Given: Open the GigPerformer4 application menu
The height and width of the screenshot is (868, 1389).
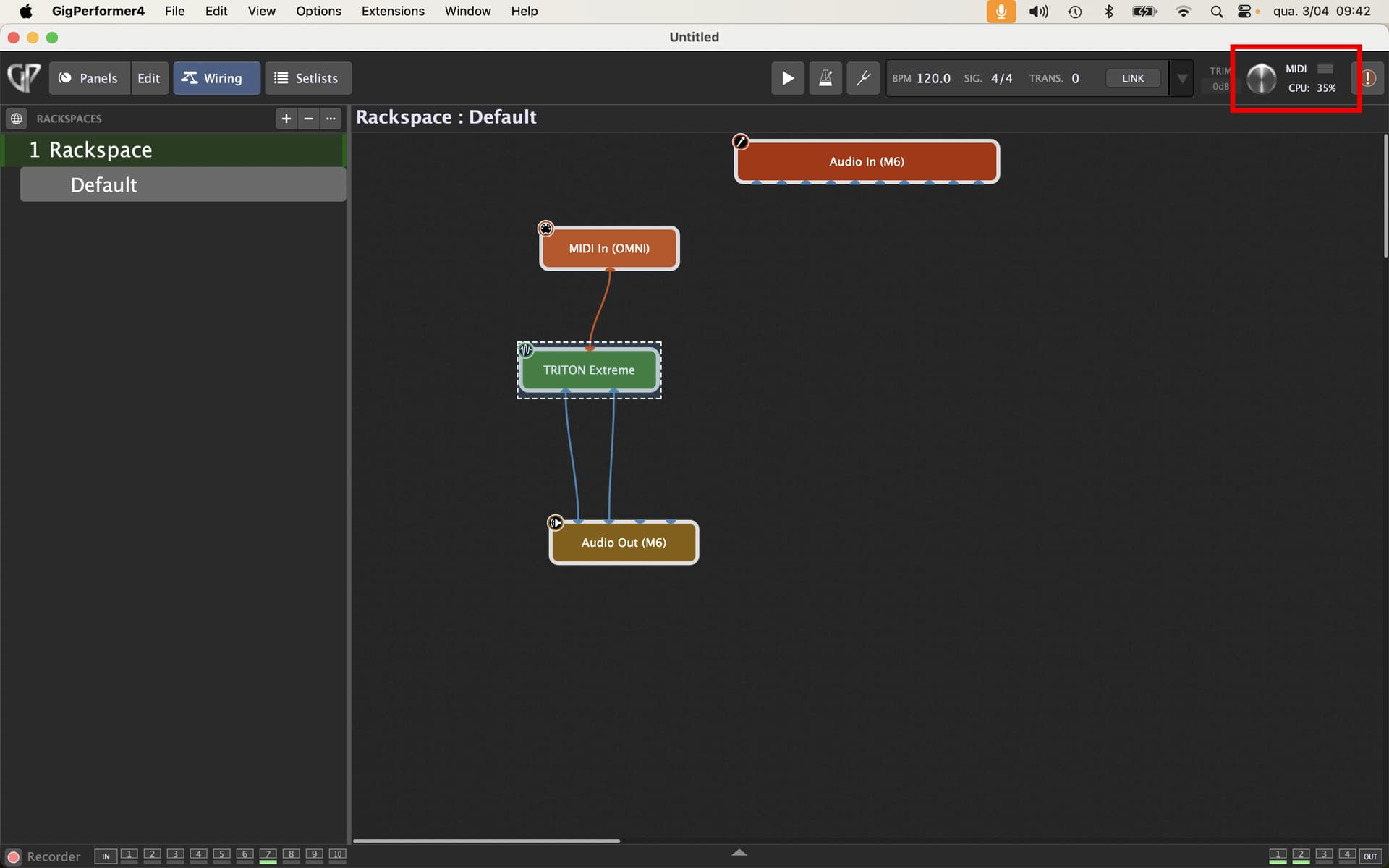Looking at the screenshot, I should (98, 11).
